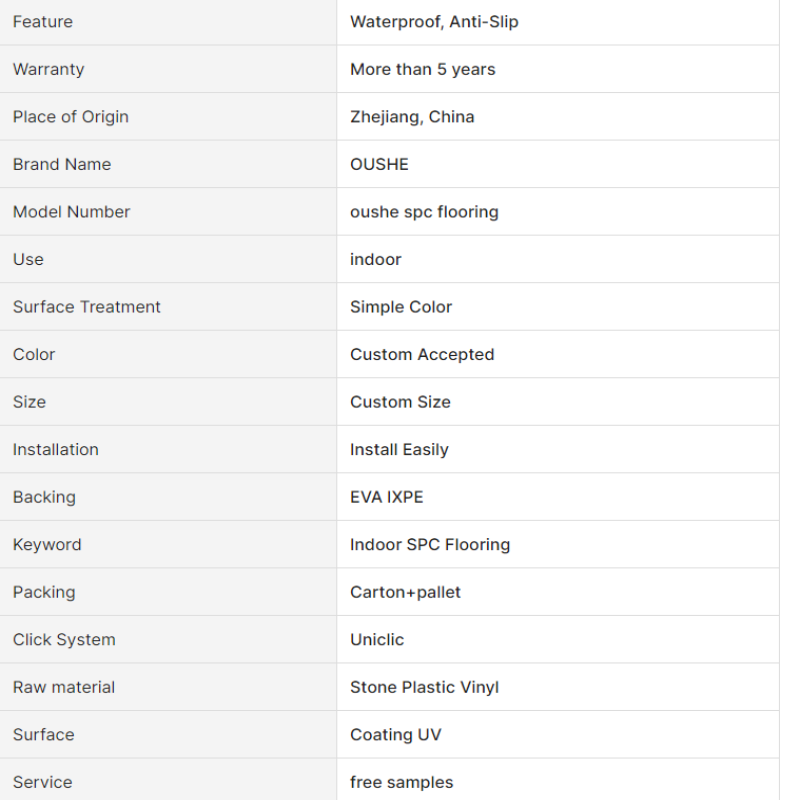Select the Zhejiang, China origin text

coord(412,117)
